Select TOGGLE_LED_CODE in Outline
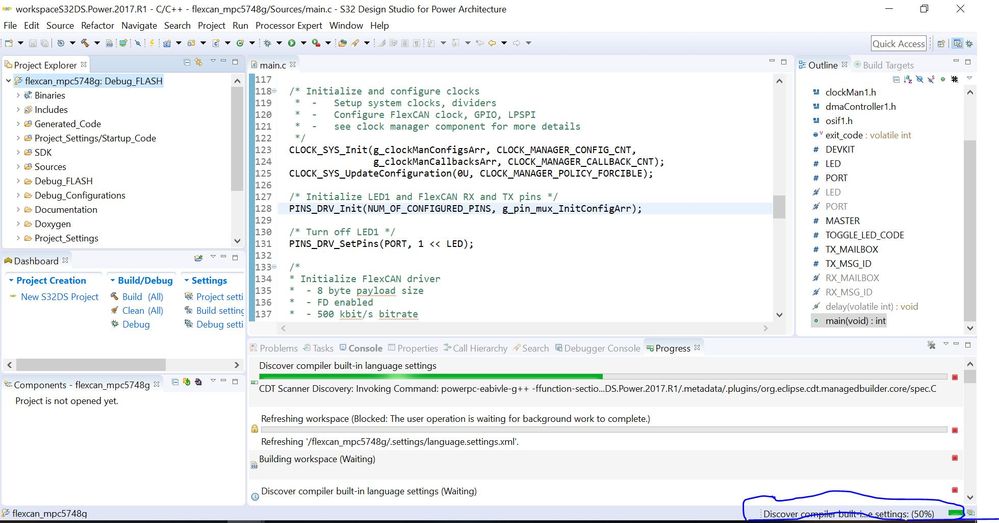 865,234
